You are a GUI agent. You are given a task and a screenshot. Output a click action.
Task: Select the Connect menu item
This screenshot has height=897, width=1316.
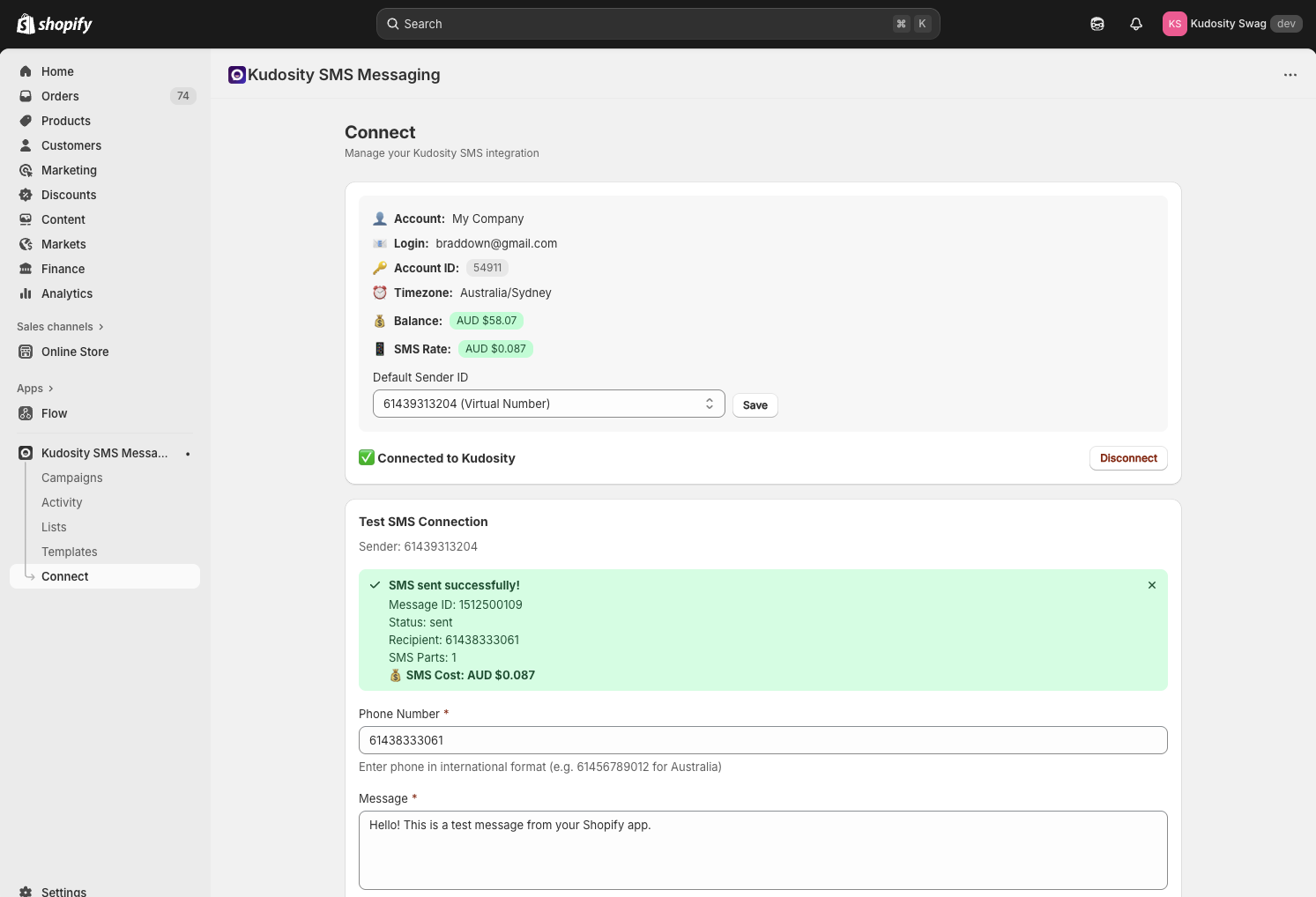click(x=105, y=576)
